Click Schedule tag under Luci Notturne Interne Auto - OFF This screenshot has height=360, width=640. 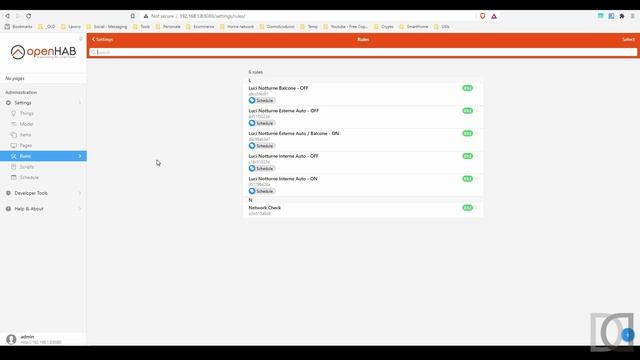coord(262,169)
